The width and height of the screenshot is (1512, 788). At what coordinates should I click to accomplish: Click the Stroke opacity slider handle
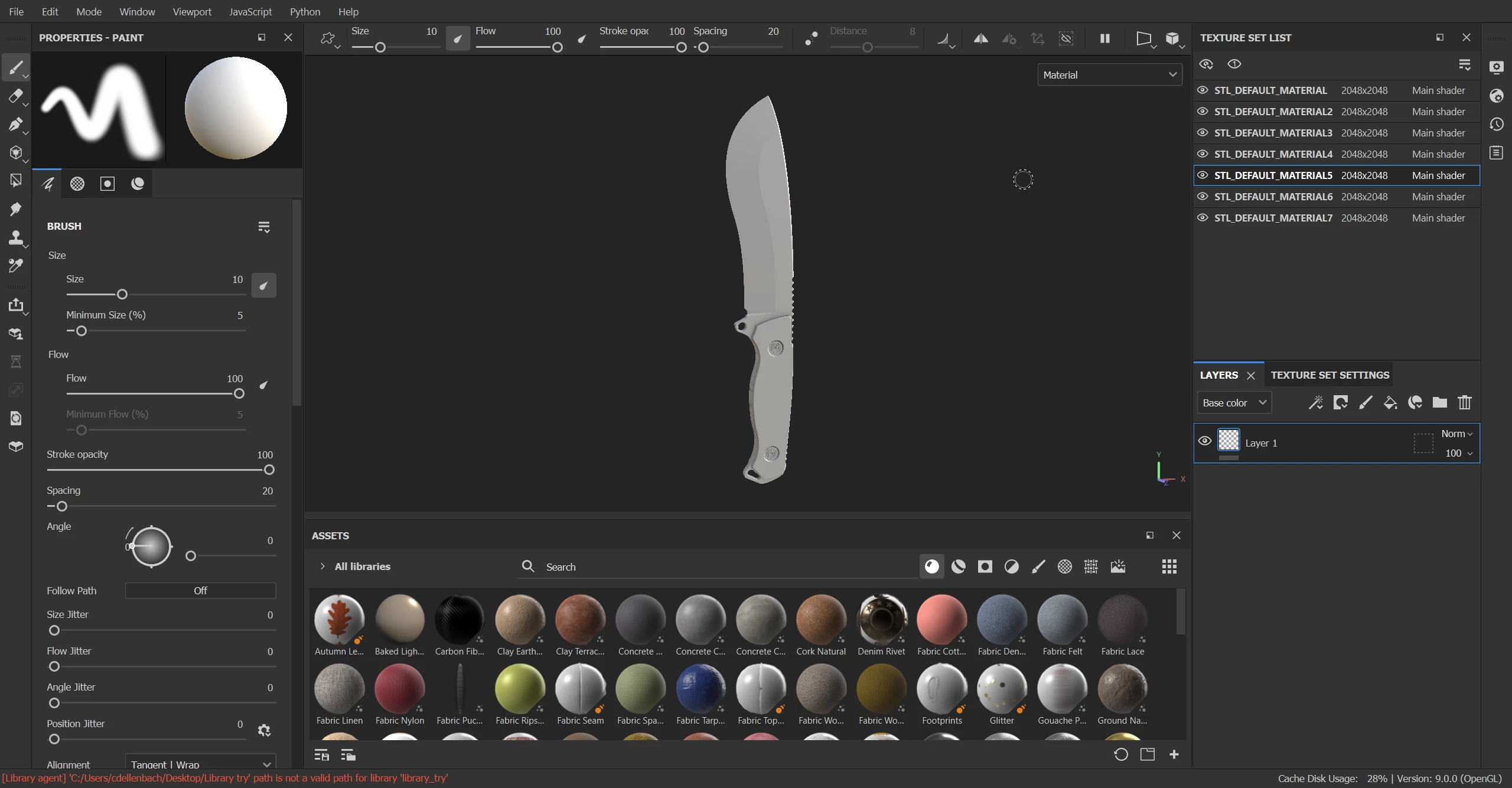pyautogui.click(x=269, y=470)
